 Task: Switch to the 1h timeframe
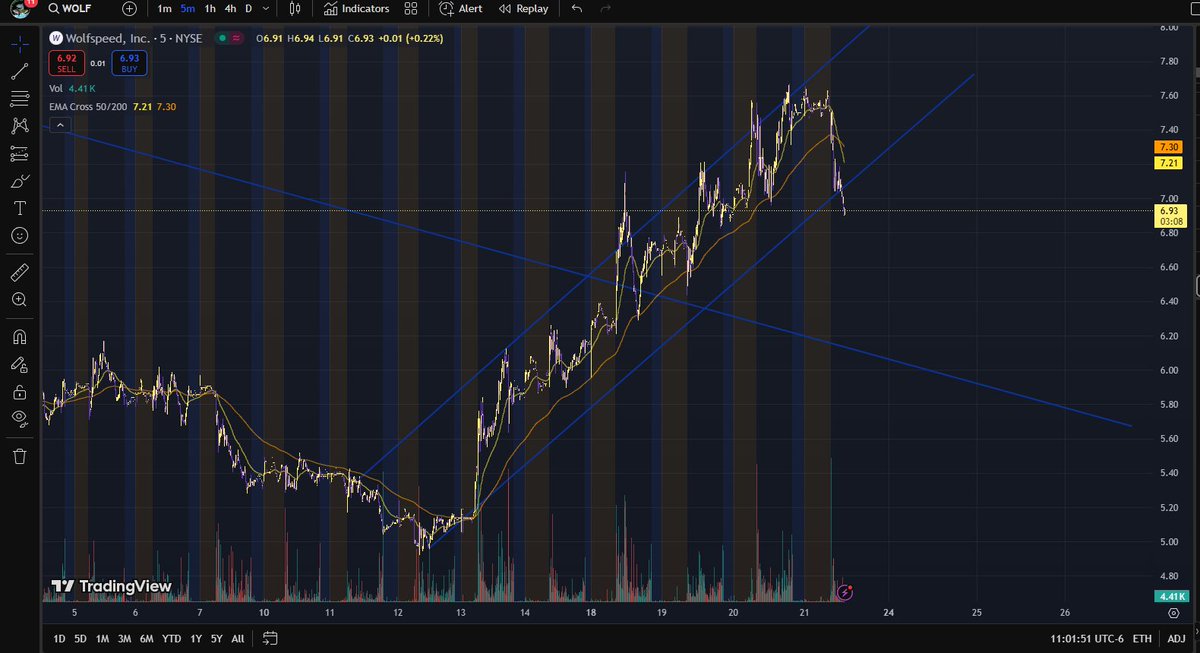tap(210, 8)
